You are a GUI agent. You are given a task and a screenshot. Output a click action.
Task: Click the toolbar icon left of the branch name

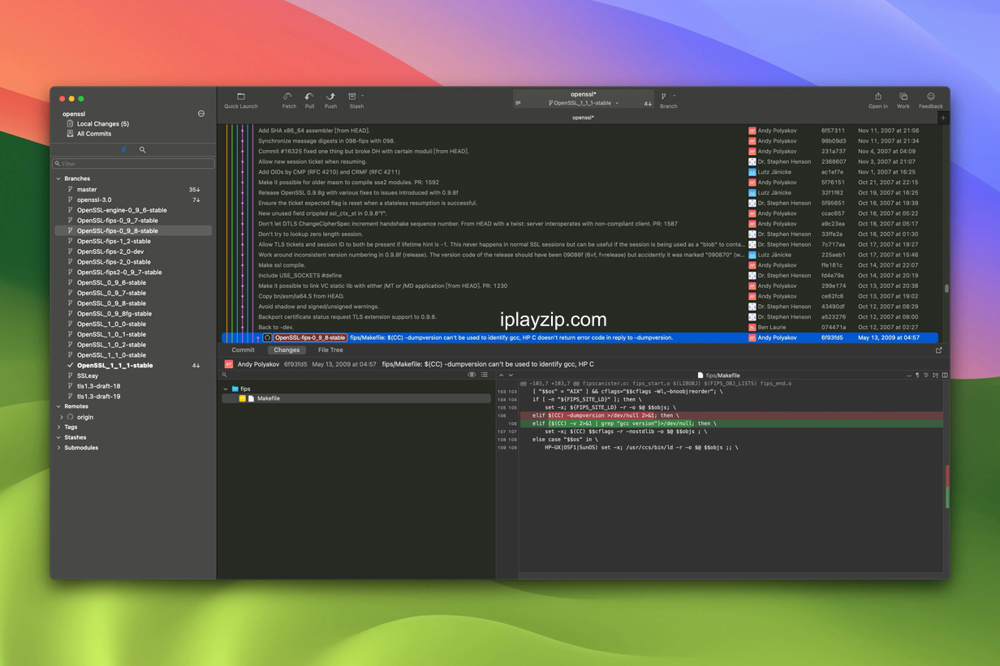(518, 103)
